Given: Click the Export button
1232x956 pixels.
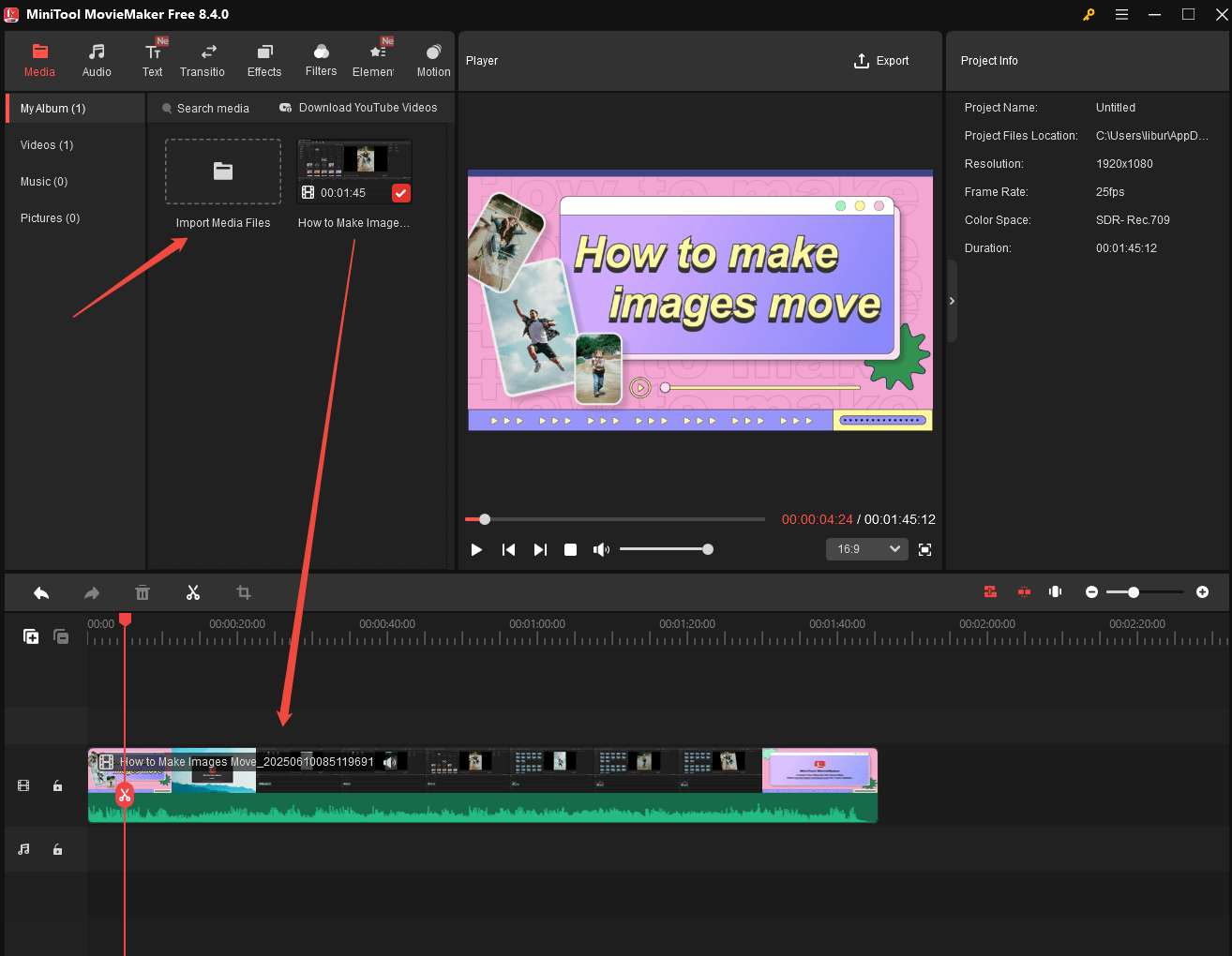Looking at the screenshot, I should tap(881, 60).
